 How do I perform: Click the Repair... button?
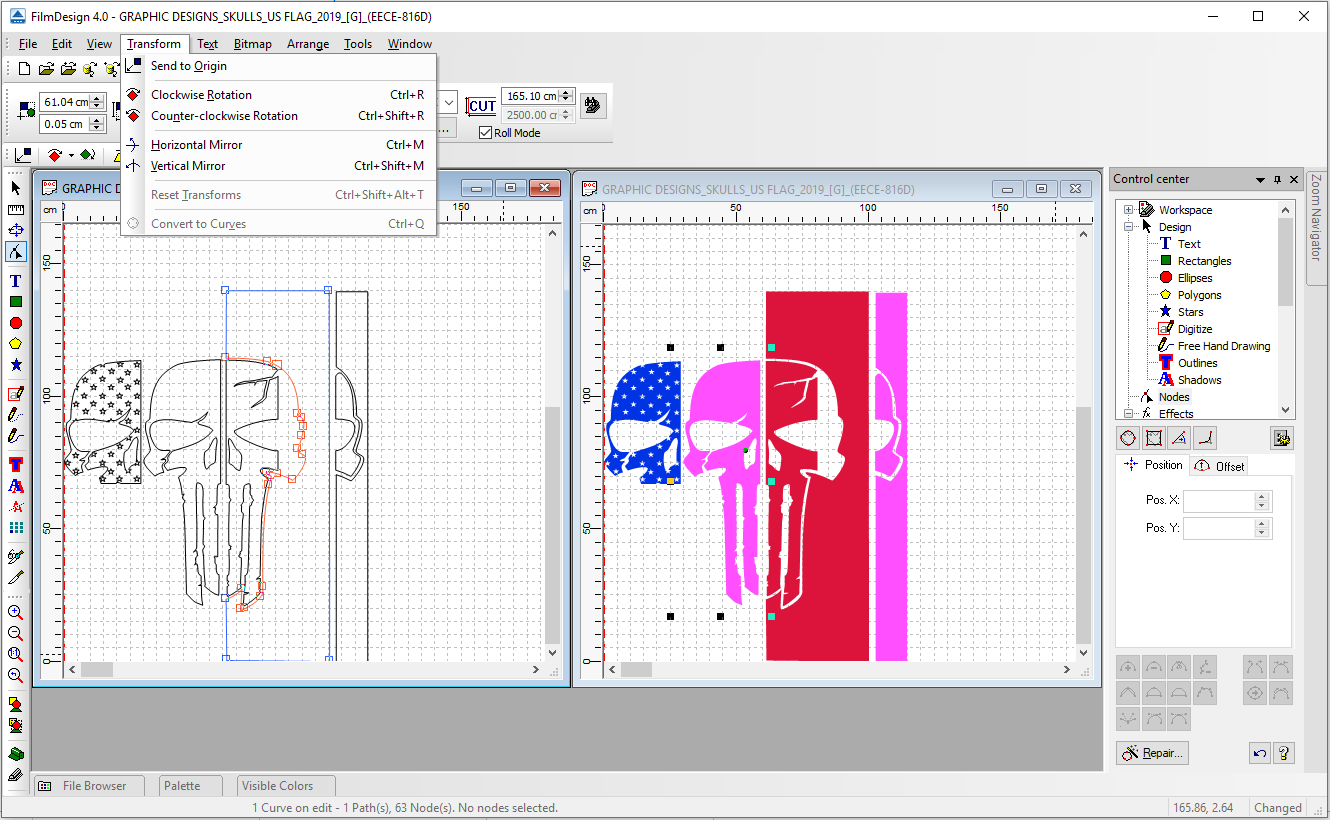(x=1152, y=753)
